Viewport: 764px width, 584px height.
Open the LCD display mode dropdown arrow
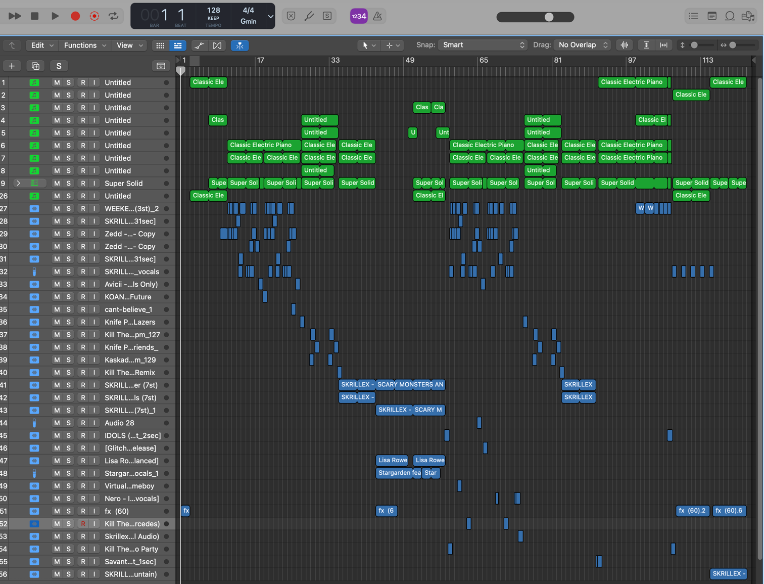pos(270,16)
